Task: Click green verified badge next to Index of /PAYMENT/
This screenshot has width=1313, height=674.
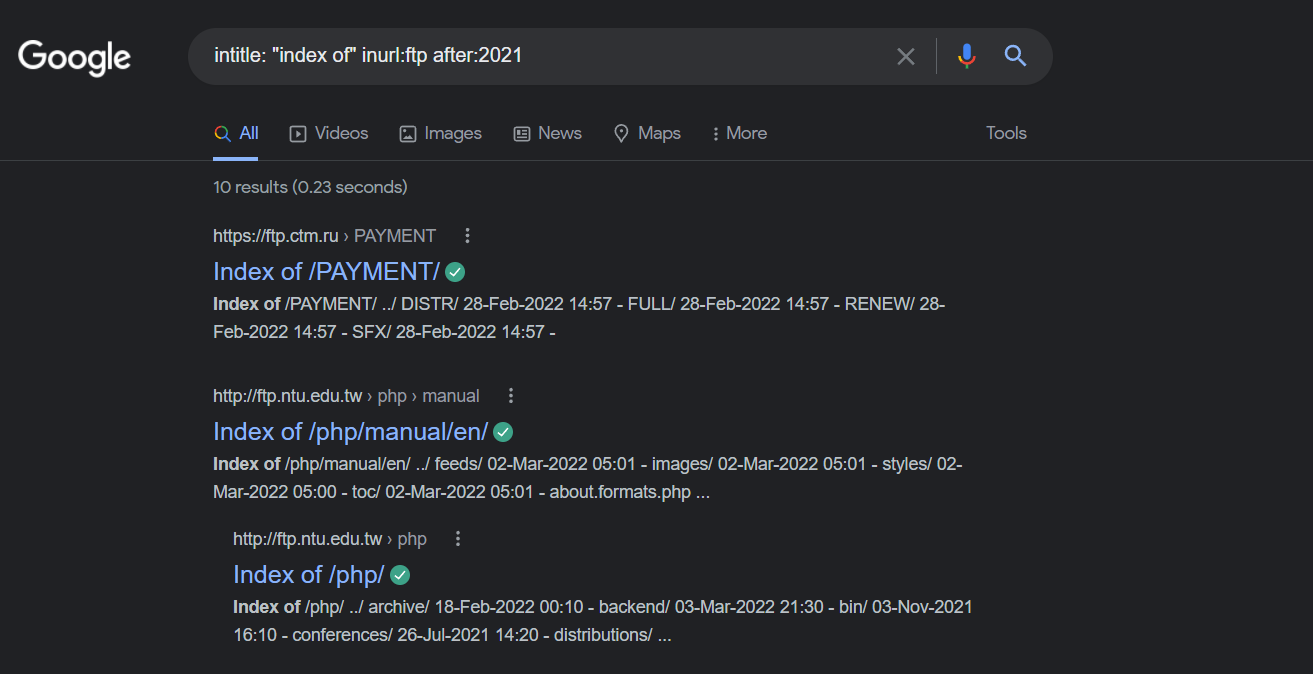Action: 455,272
